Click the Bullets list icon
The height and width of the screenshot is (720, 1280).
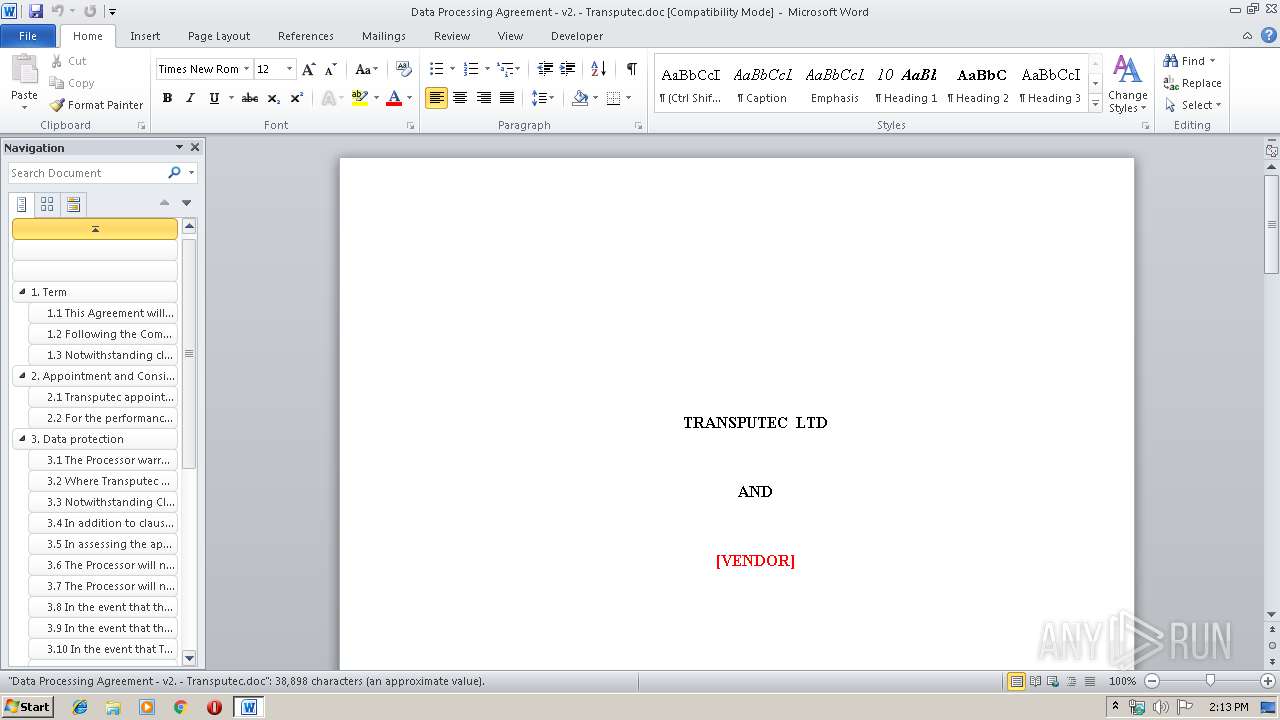[x=436, y=69]
